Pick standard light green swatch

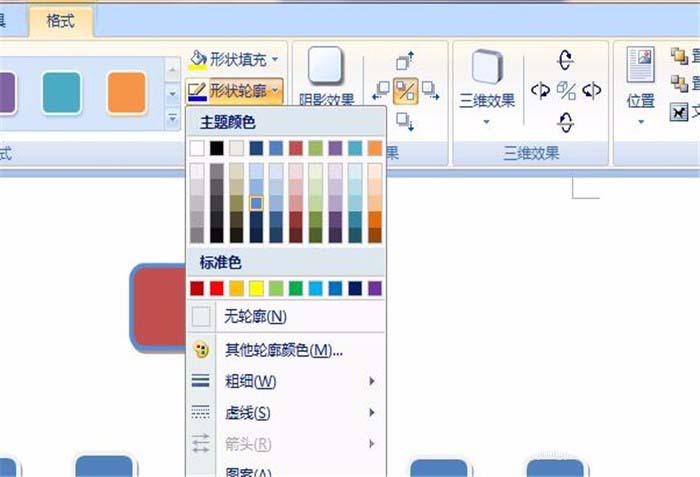[x=276, y=289]
